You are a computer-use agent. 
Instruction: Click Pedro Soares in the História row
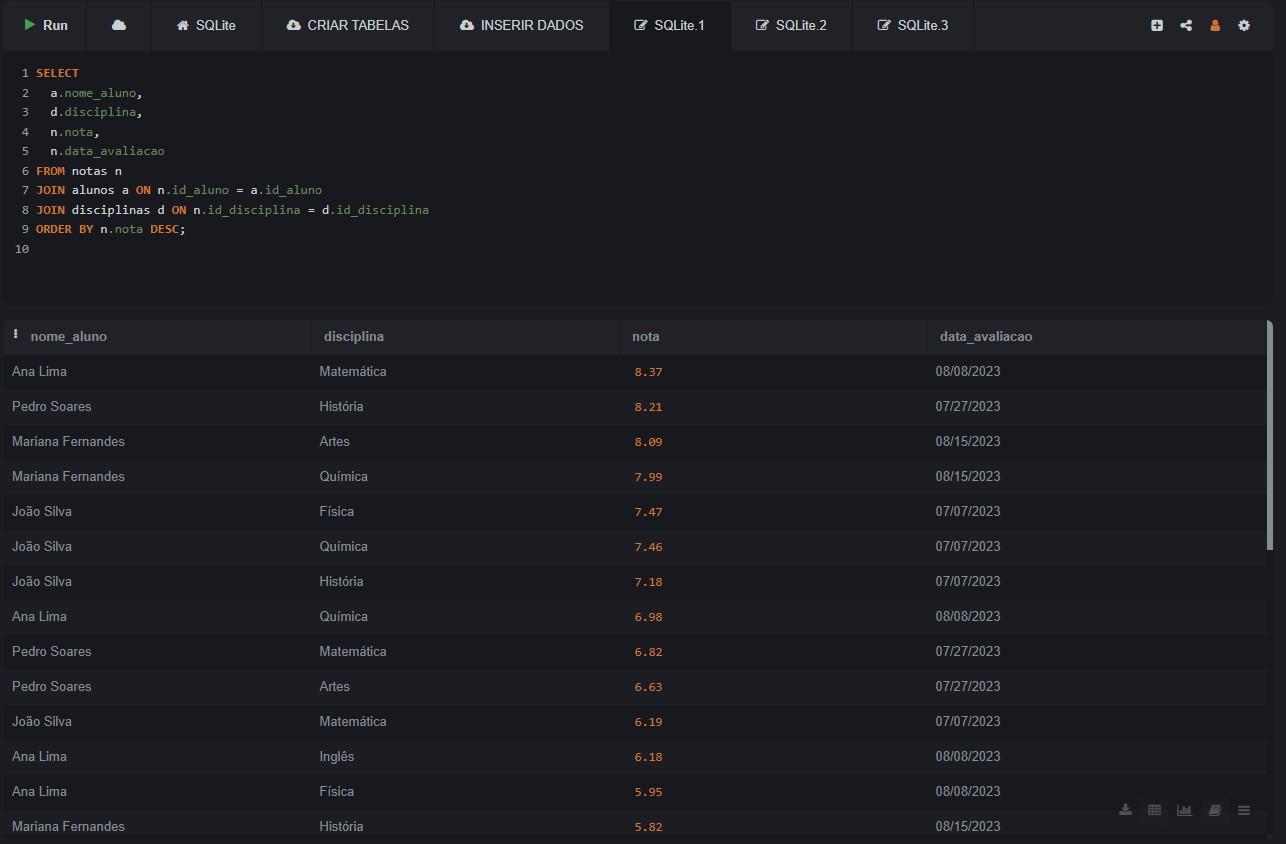(52, 406)
